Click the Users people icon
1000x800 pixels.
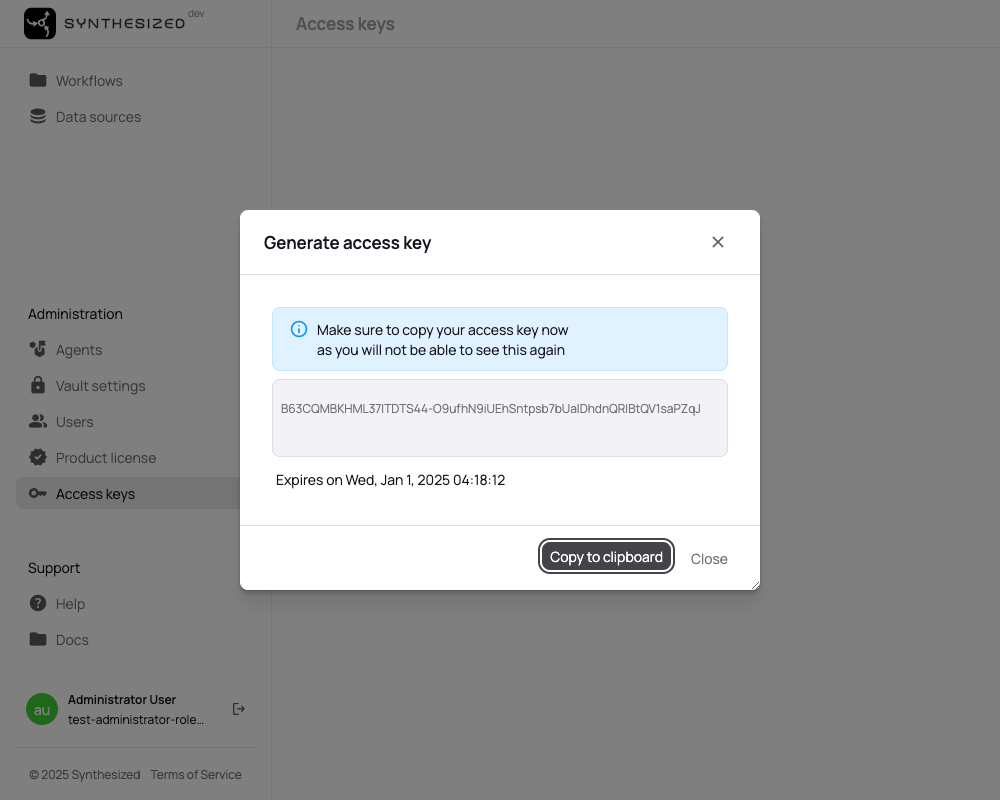[38, 421]
